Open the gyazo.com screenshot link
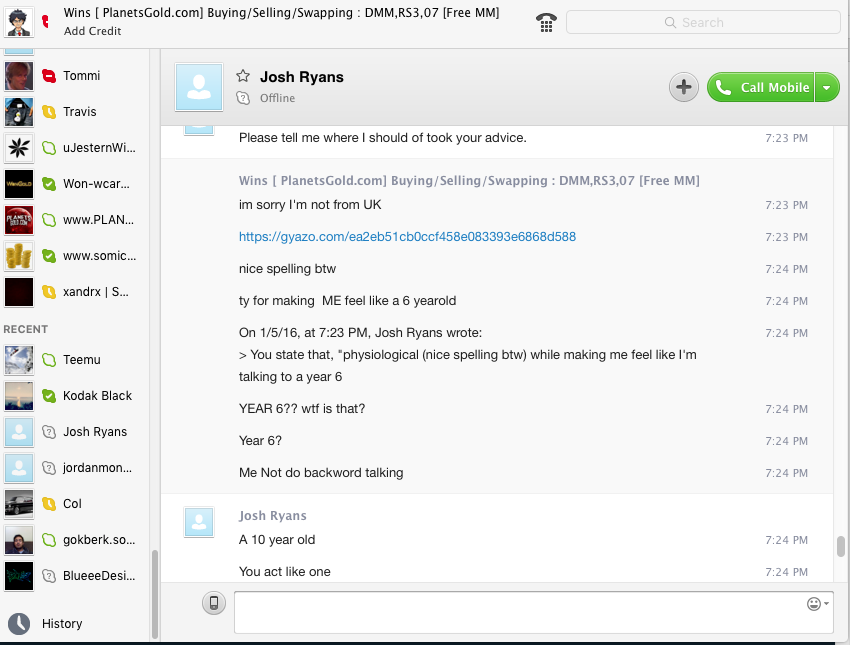850x645 pixels. pyautogui.click(x=407, y=237)
